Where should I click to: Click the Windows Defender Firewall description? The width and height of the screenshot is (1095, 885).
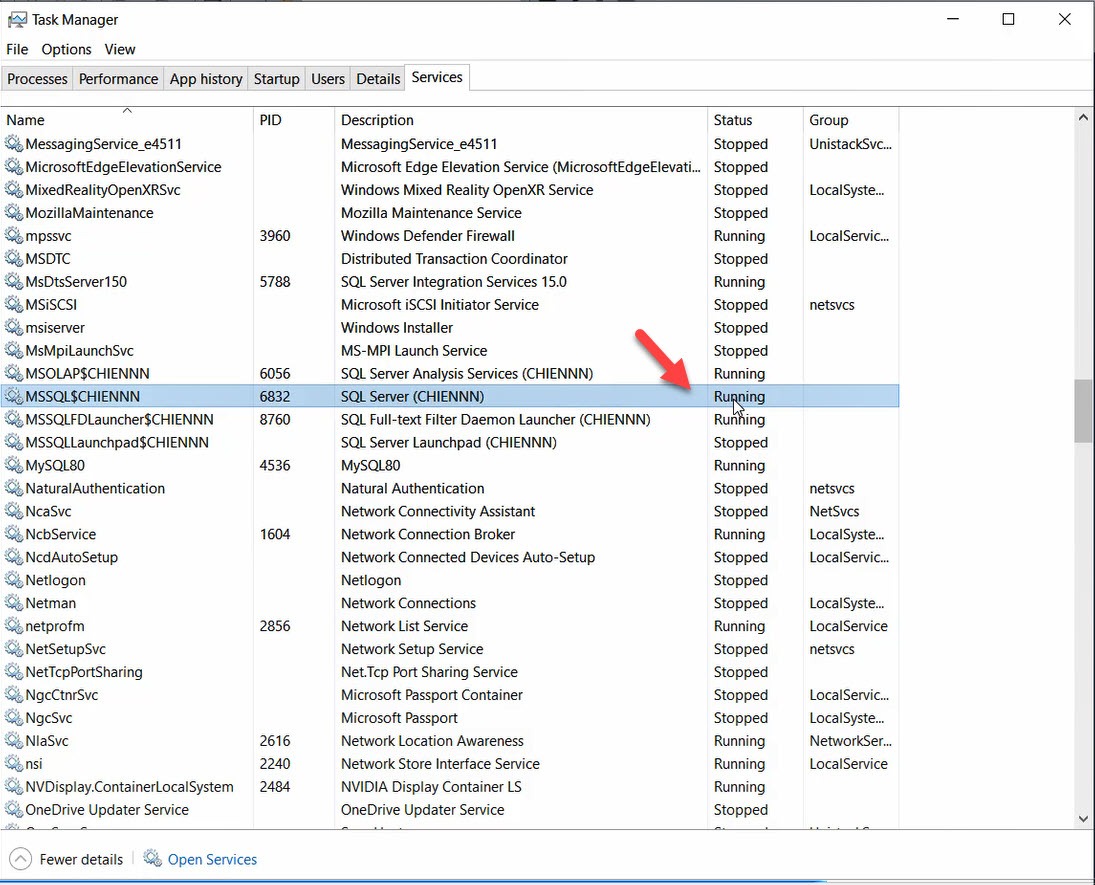(427, 235)
